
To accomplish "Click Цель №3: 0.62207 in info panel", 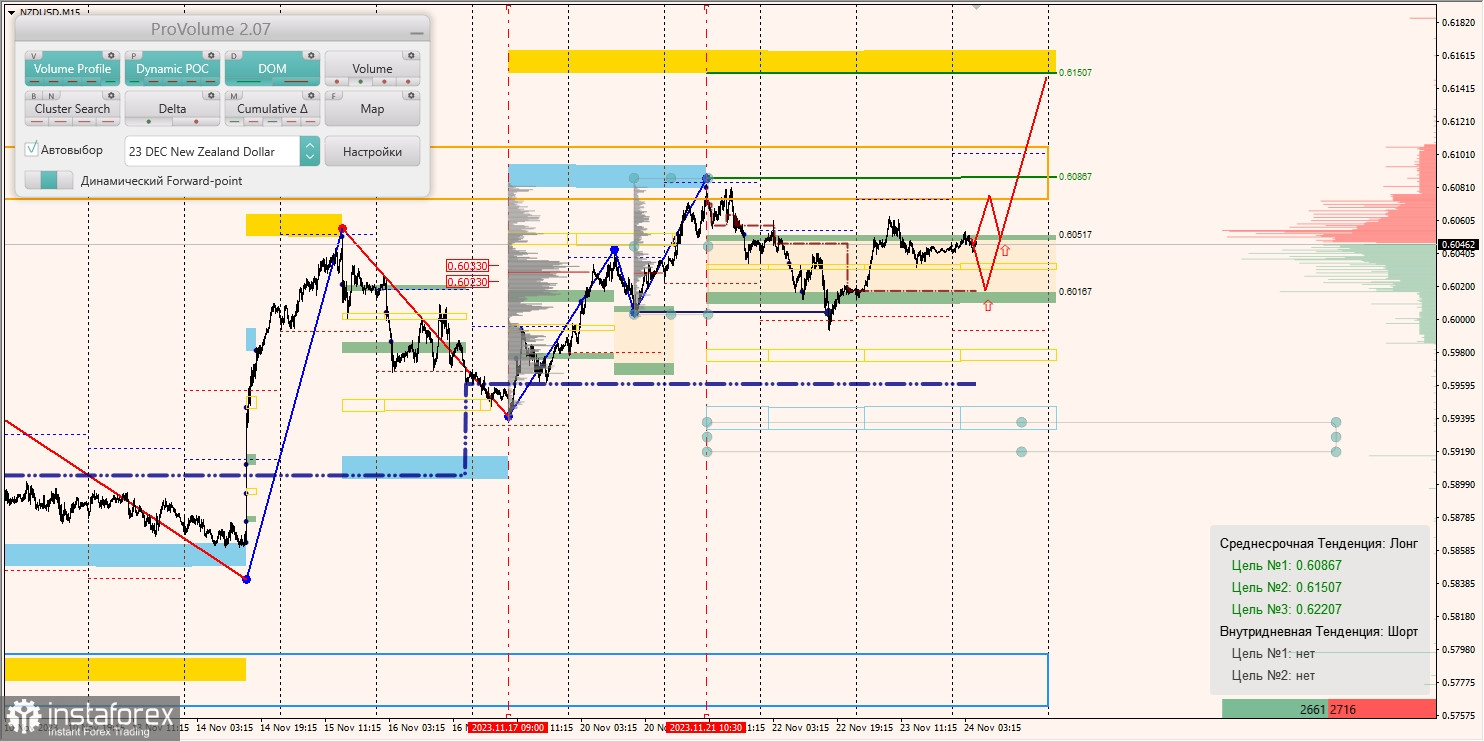I will point(1286,609).
